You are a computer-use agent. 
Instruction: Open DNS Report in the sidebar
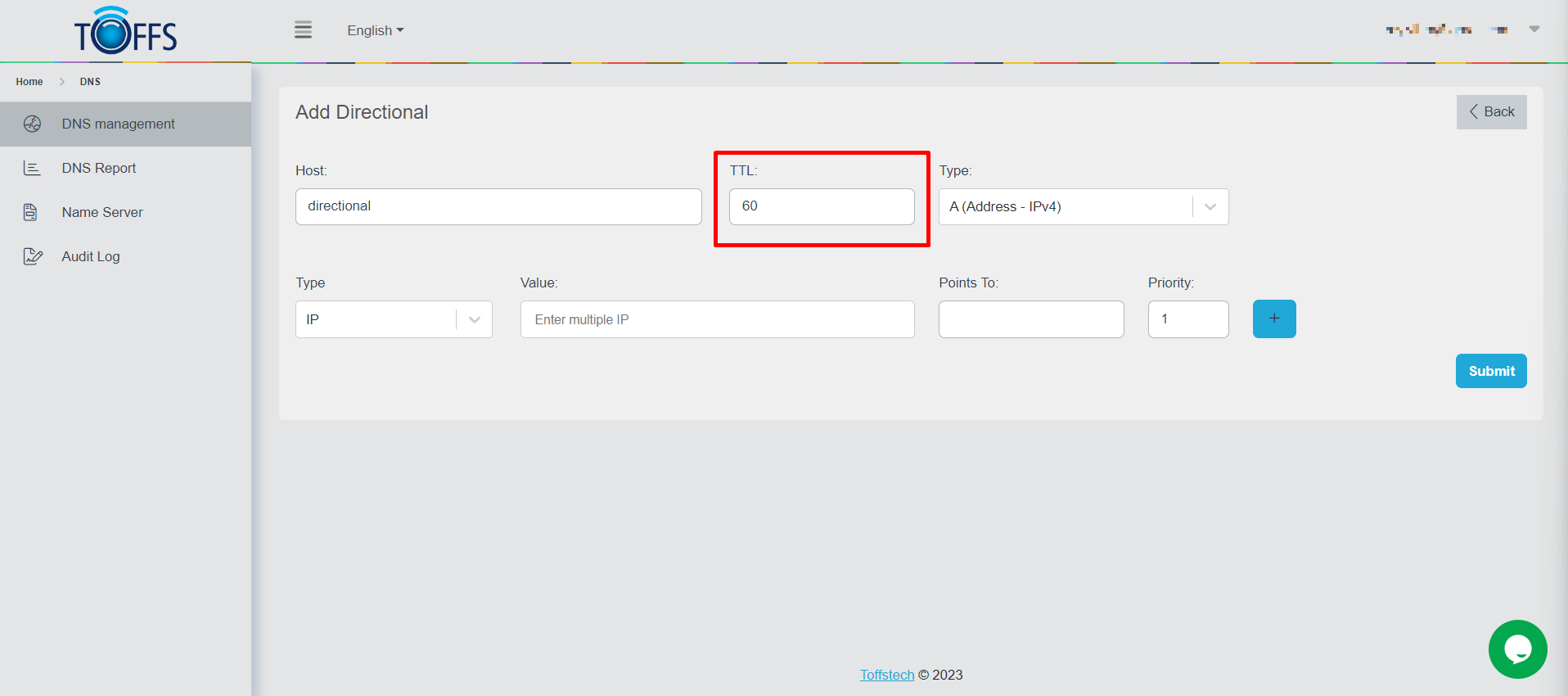click(x=99, y=168)
